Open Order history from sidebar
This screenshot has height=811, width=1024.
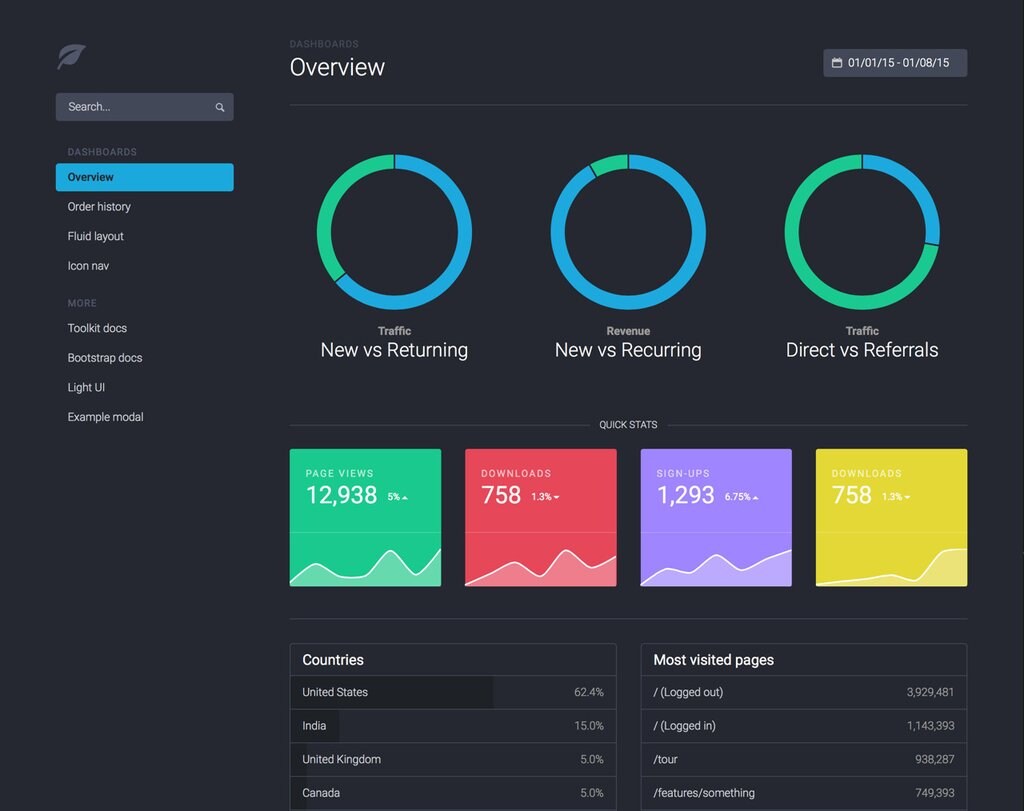click(x=99, y=206)
